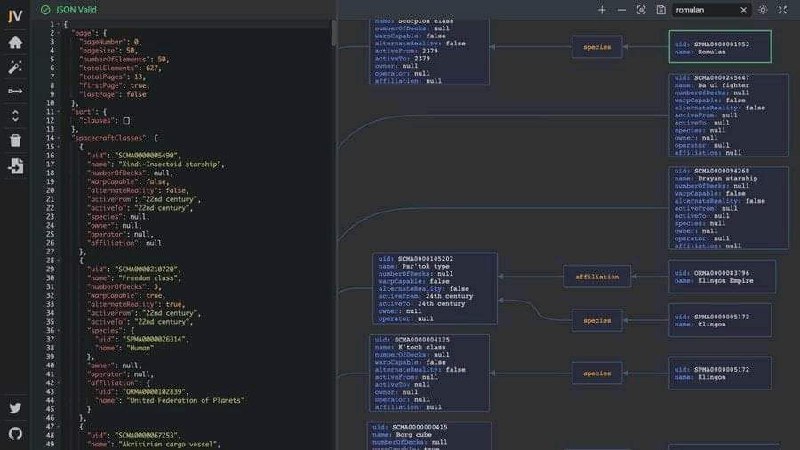This screenshot has height=450, width=800.
Task: Save the graph with the save icon
Action: [661, 10]
